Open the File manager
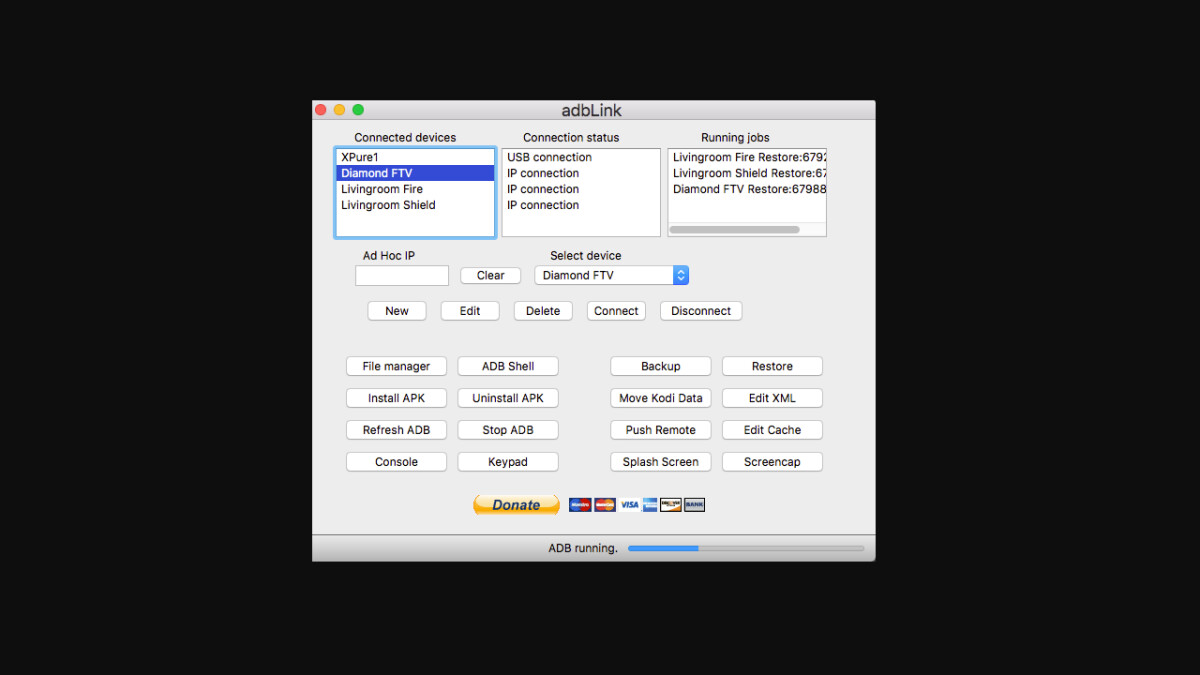The height and width of the screenshot is (675, 1200). [x=396, y=366]
